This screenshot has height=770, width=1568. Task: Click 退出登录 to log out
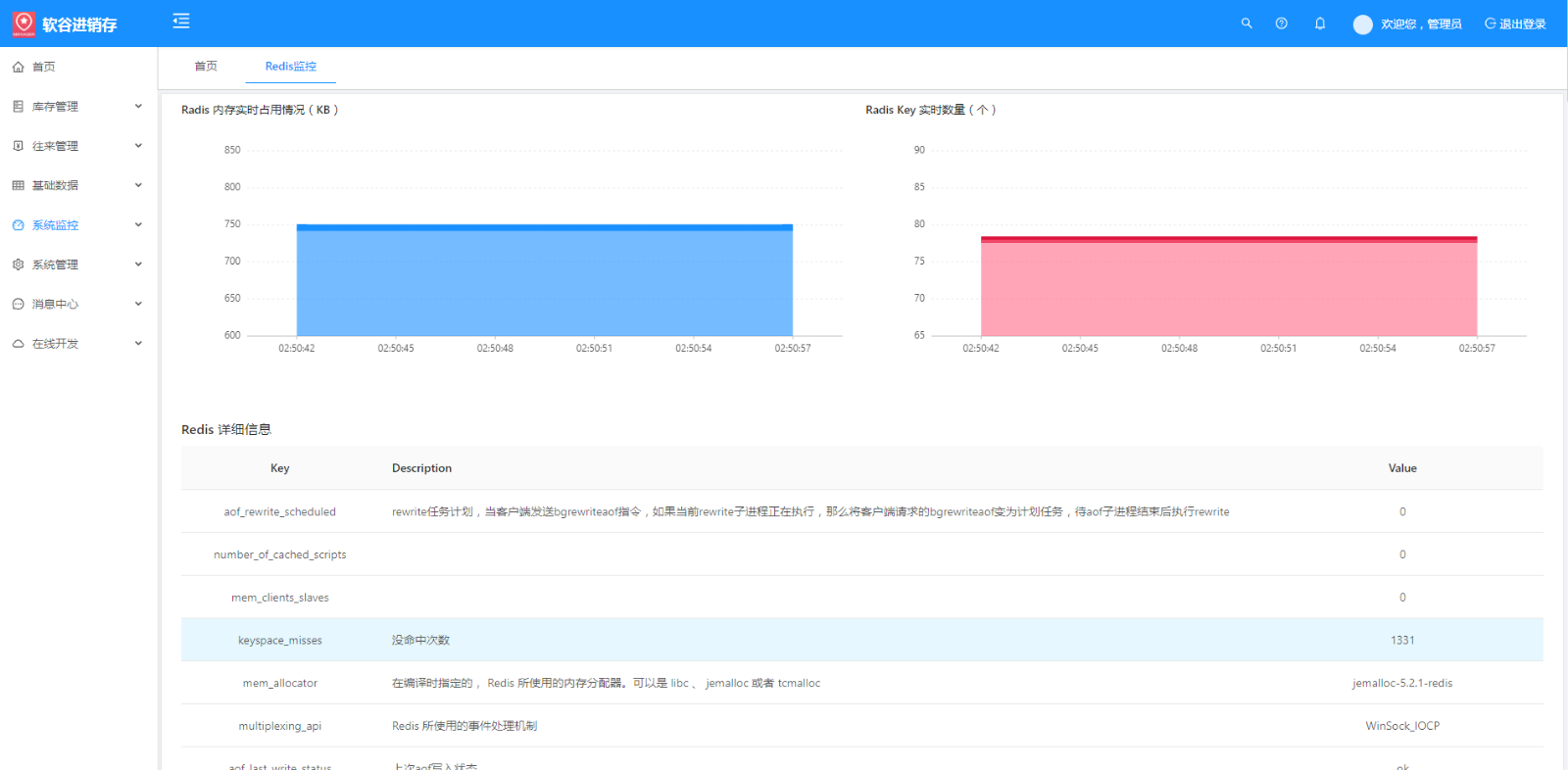1515,24
